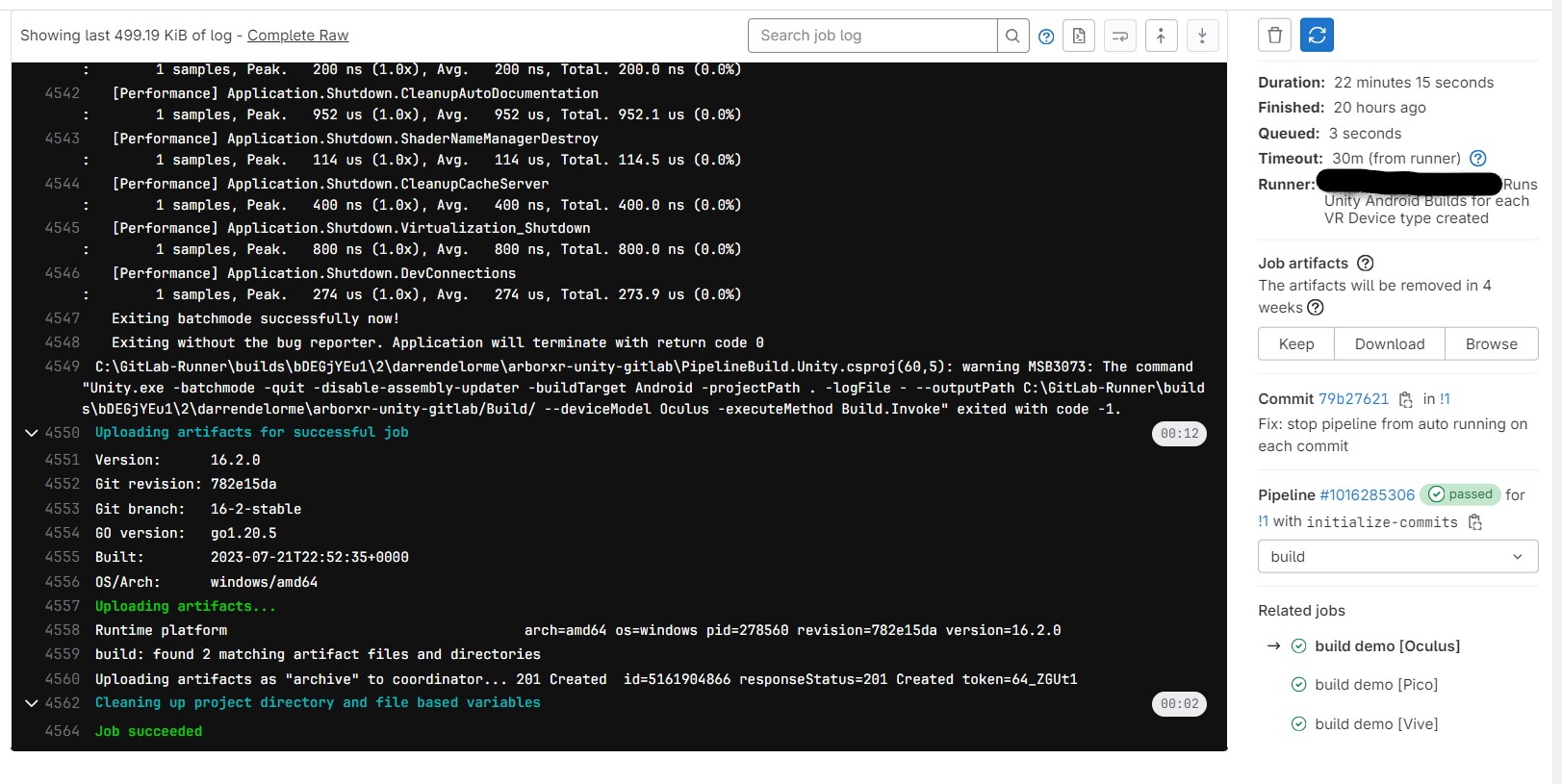
Task: Open the raw log file icon
Action: pos(1079,36)
